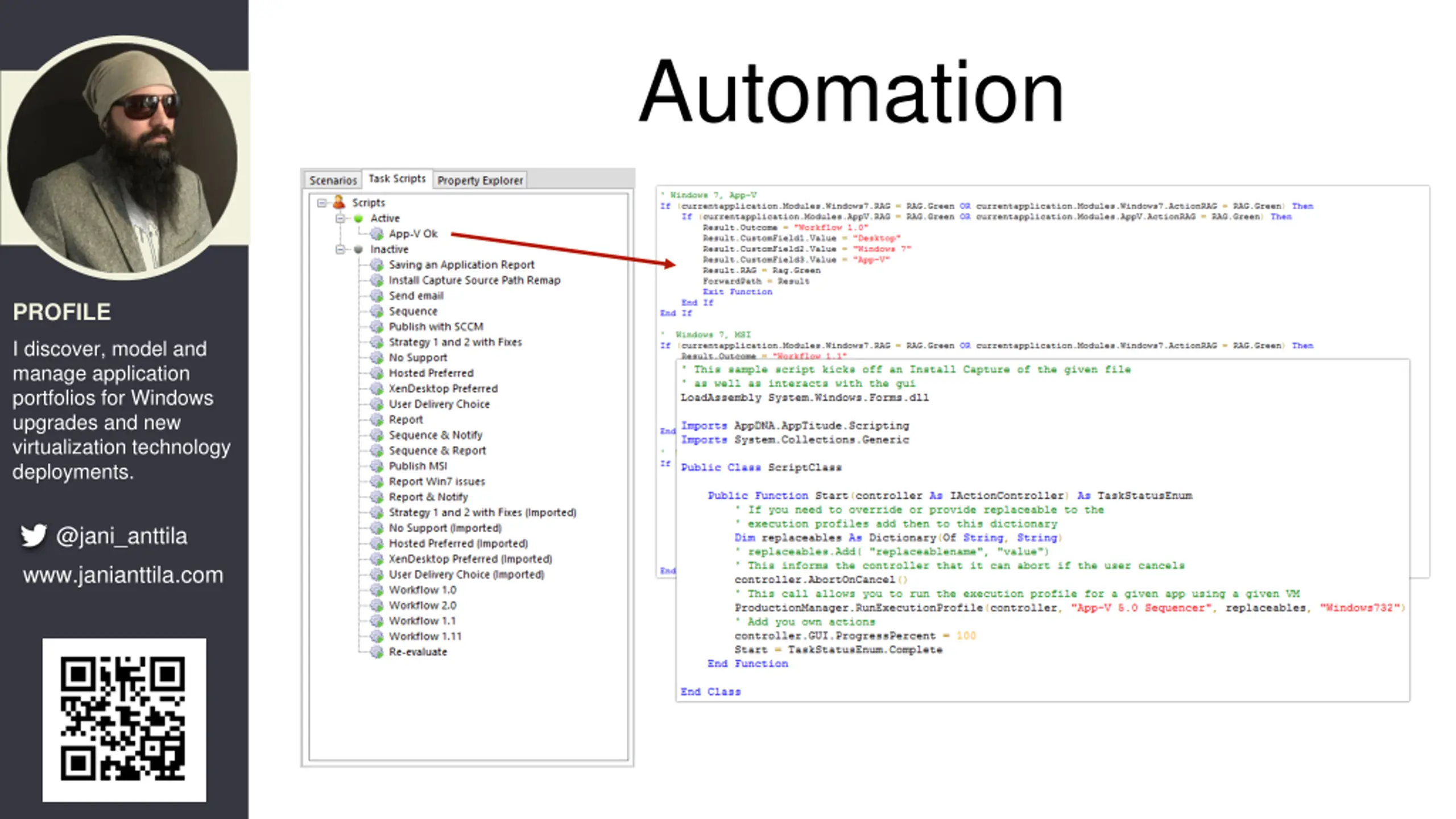
Task: Click the green Active status icon
Action: tap(358, 218)
